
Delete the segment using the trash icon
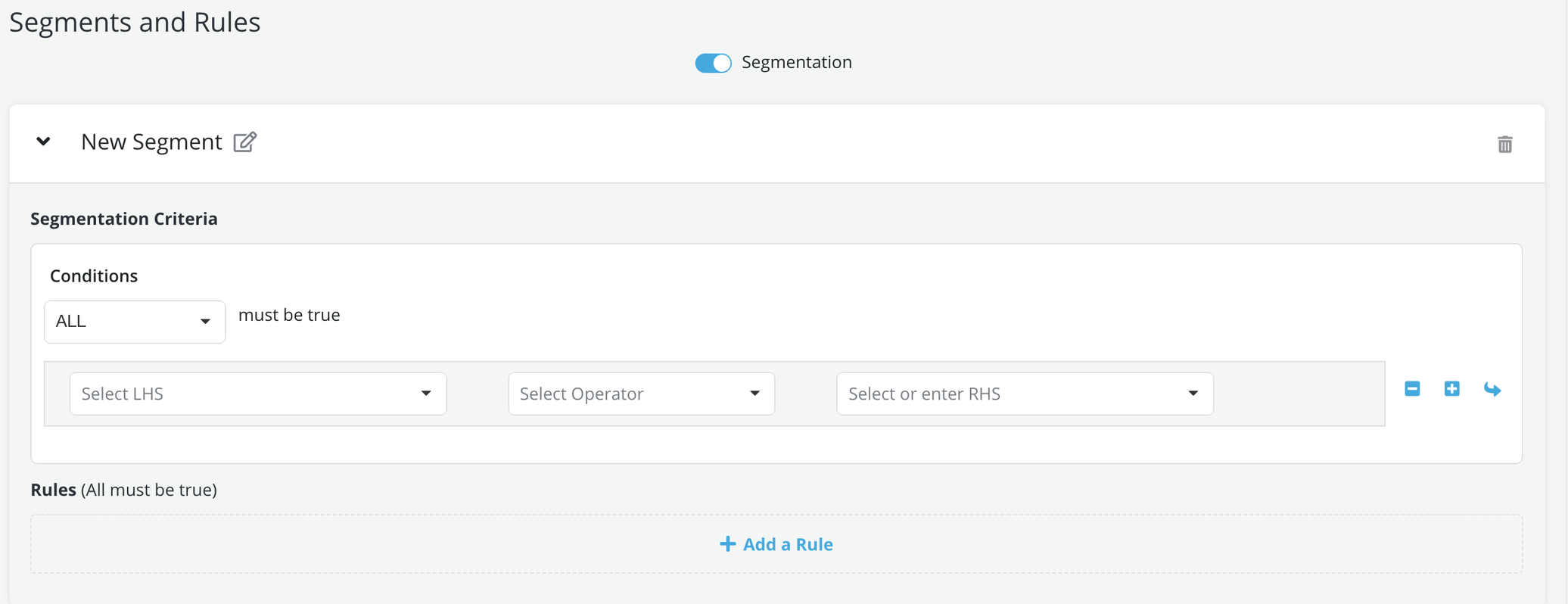click(x=1504, y=144)
